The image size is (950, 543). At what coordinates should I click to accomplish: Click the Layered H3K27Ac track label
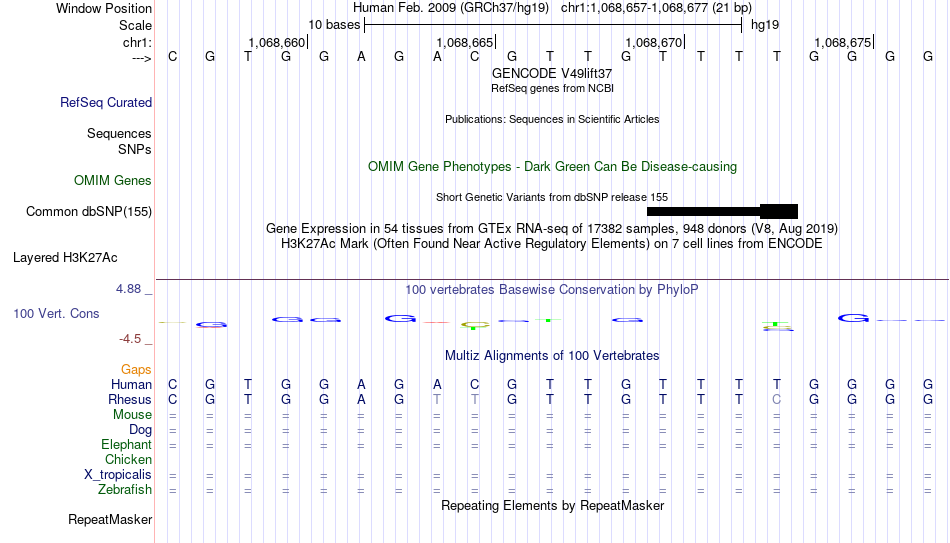pos(65,258)
